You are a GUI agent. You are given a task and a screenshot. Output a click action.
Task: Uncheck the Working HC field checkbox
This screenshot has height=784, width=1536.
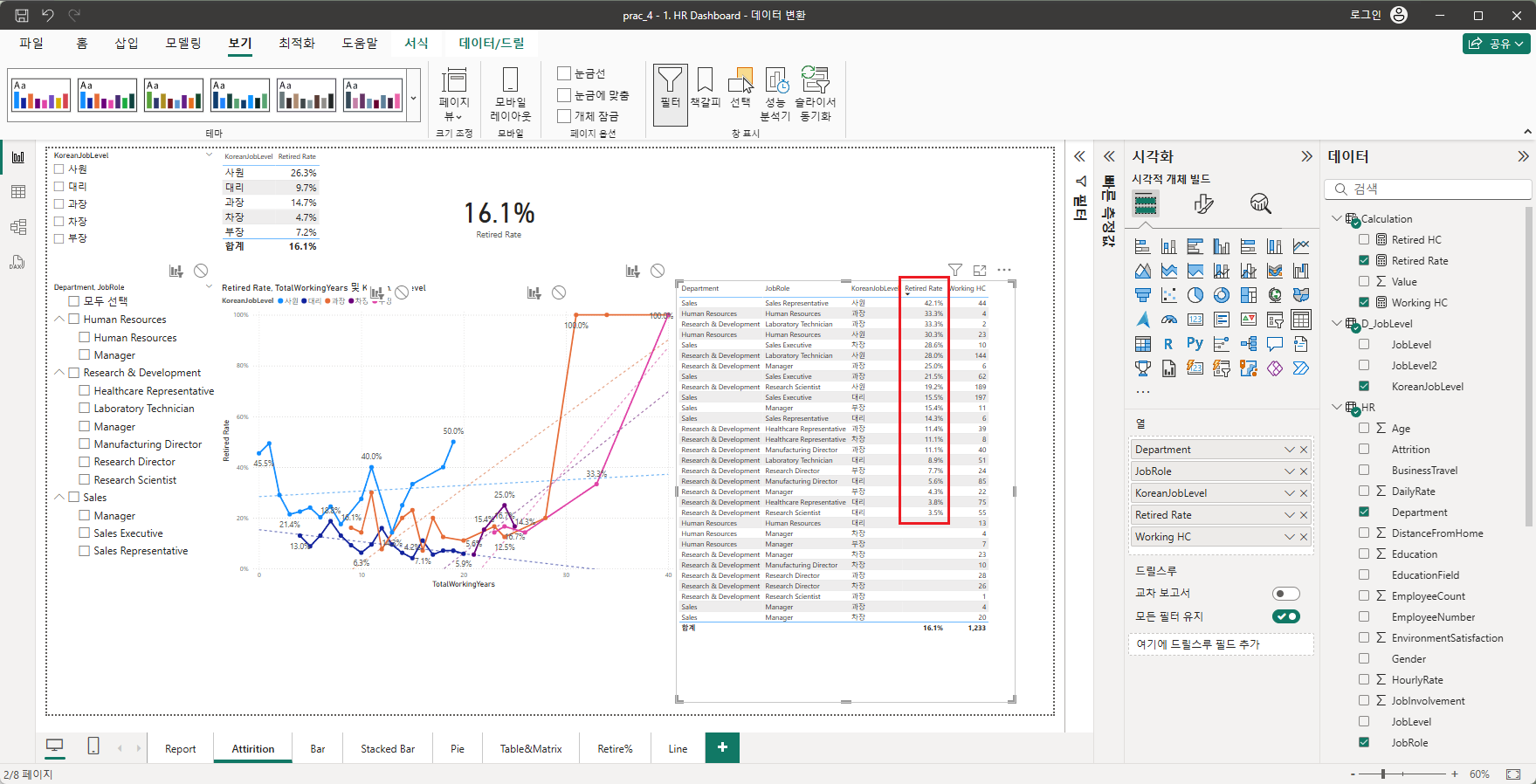(1364, 302)
